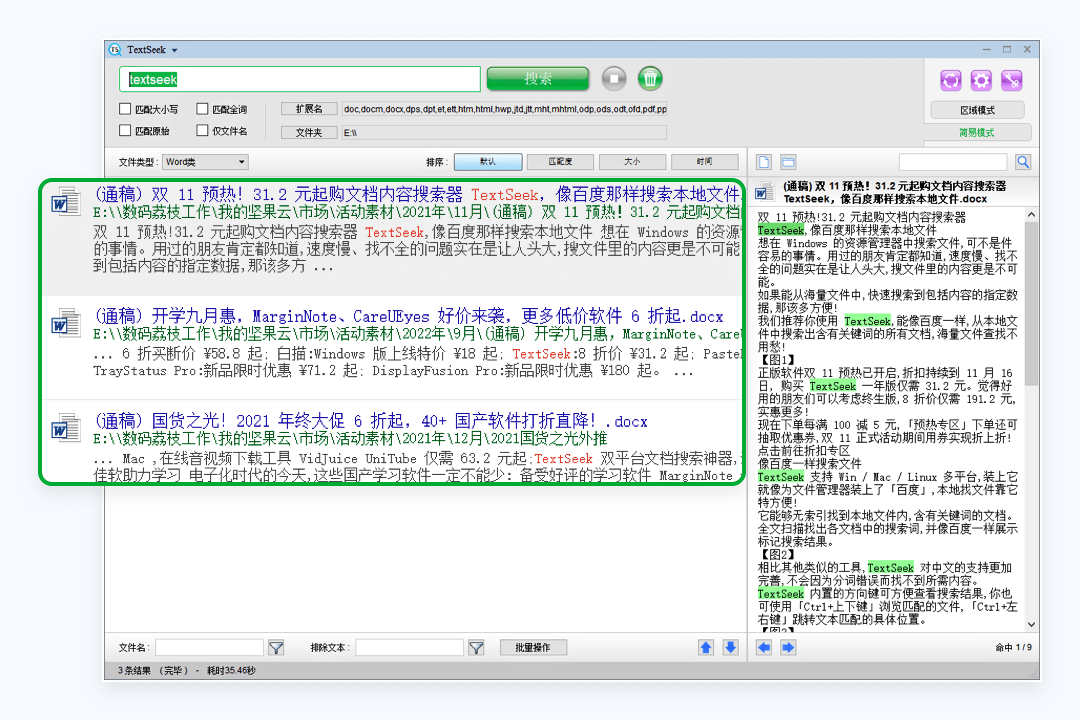The height and width of the screenshot is (720, 1080).
Task: Click the funnel icon next to 文件名 field
Action: pyautogui.click(x=276, y=648)
